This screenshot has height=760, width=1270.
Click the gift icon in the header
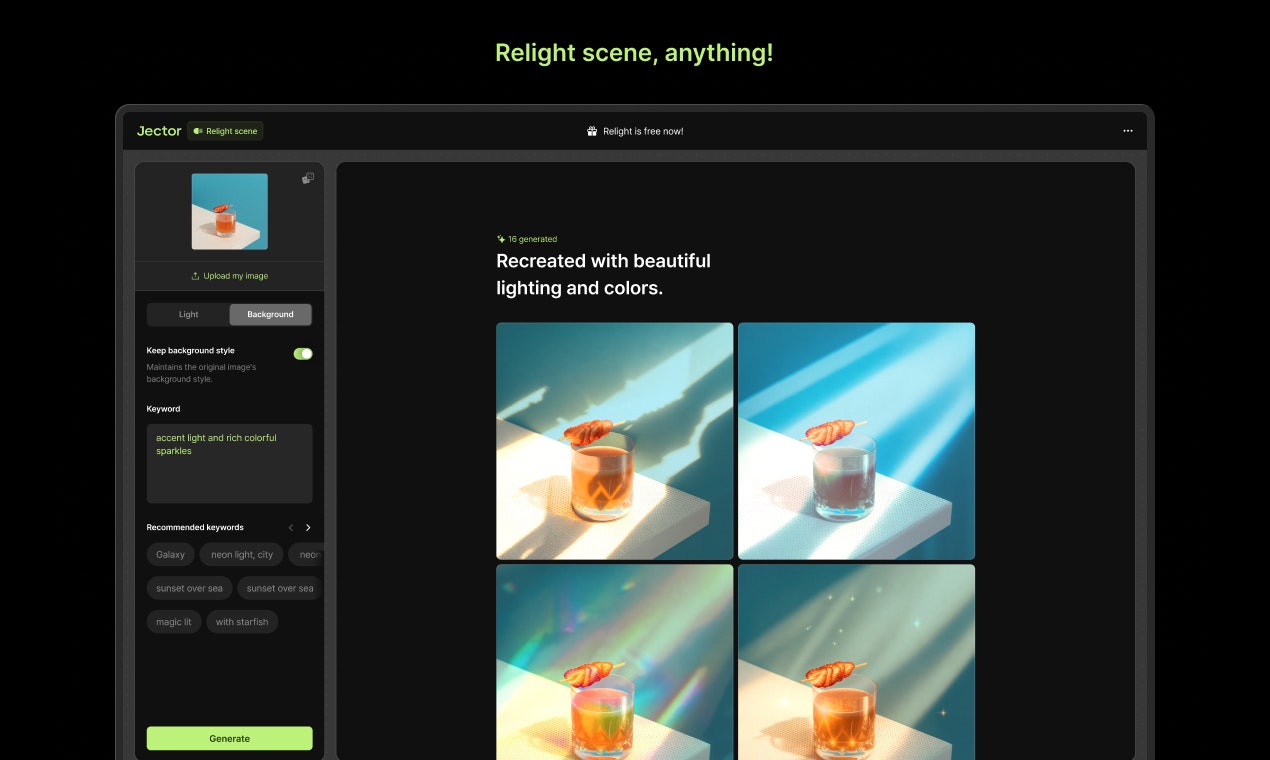click(592, 131)
